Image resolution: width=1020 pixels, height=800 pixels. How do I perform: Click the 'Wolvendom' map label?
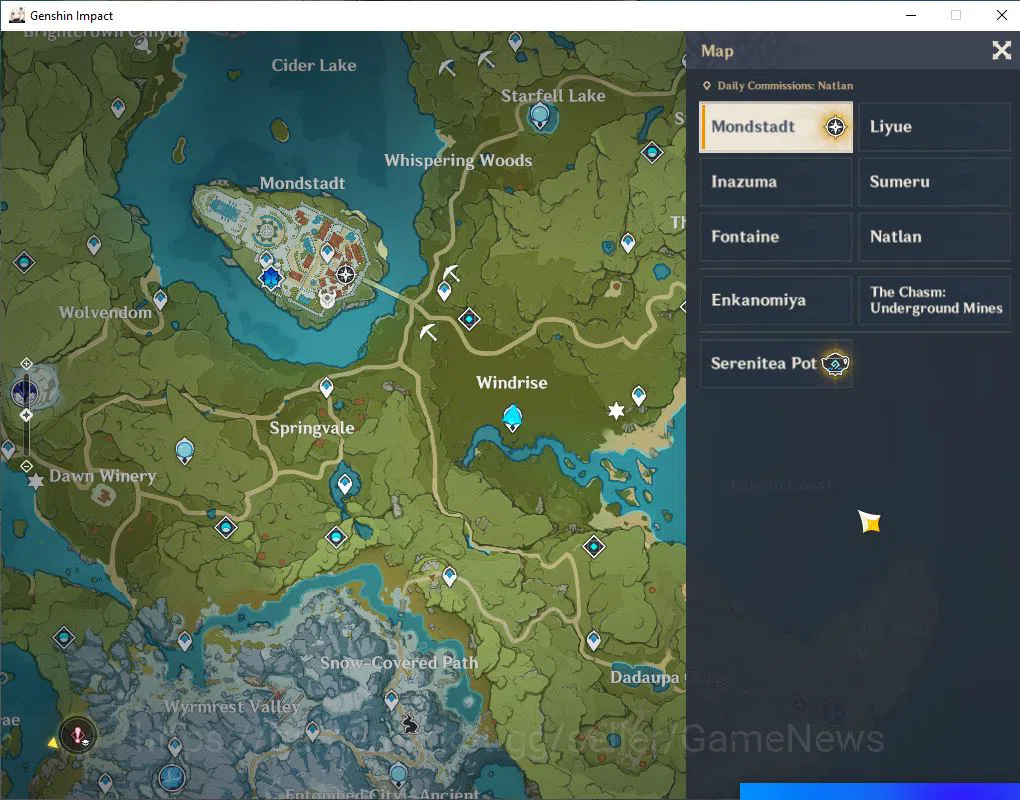pyautogui.click(x=105, y=312)
